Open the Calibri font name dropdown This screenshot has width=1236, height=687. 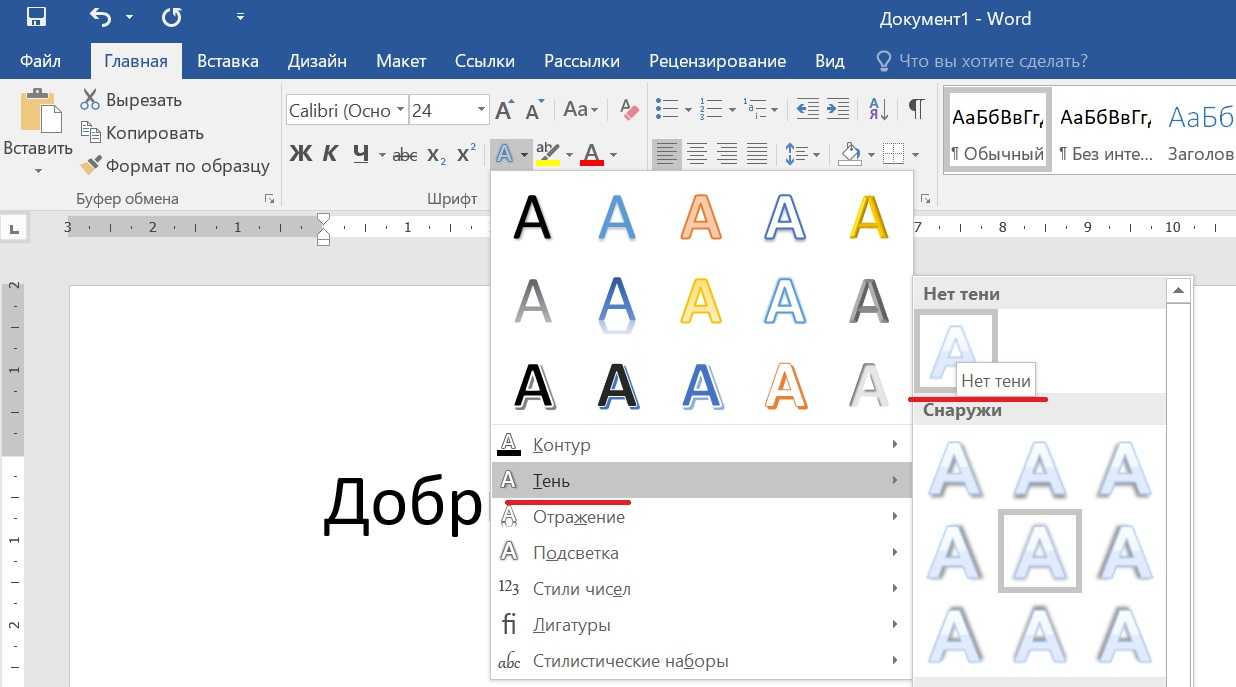(x=401, y=110)
